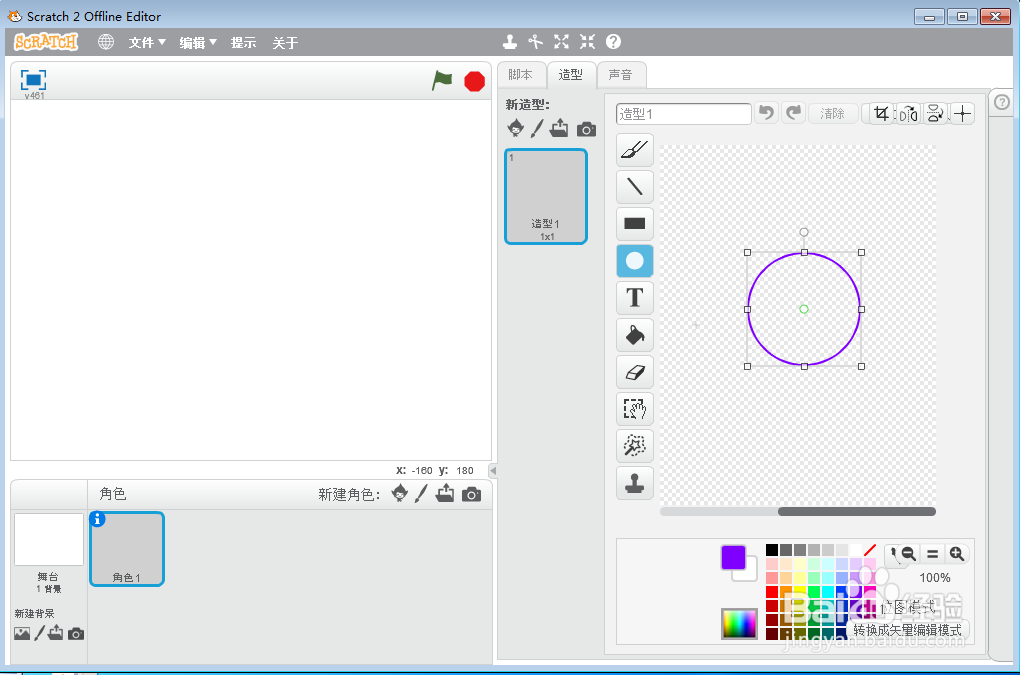Image resolution: width=1020 pixels, height=675 pixels.
Task: Click the green flag to start
Action: click(442, 81)
